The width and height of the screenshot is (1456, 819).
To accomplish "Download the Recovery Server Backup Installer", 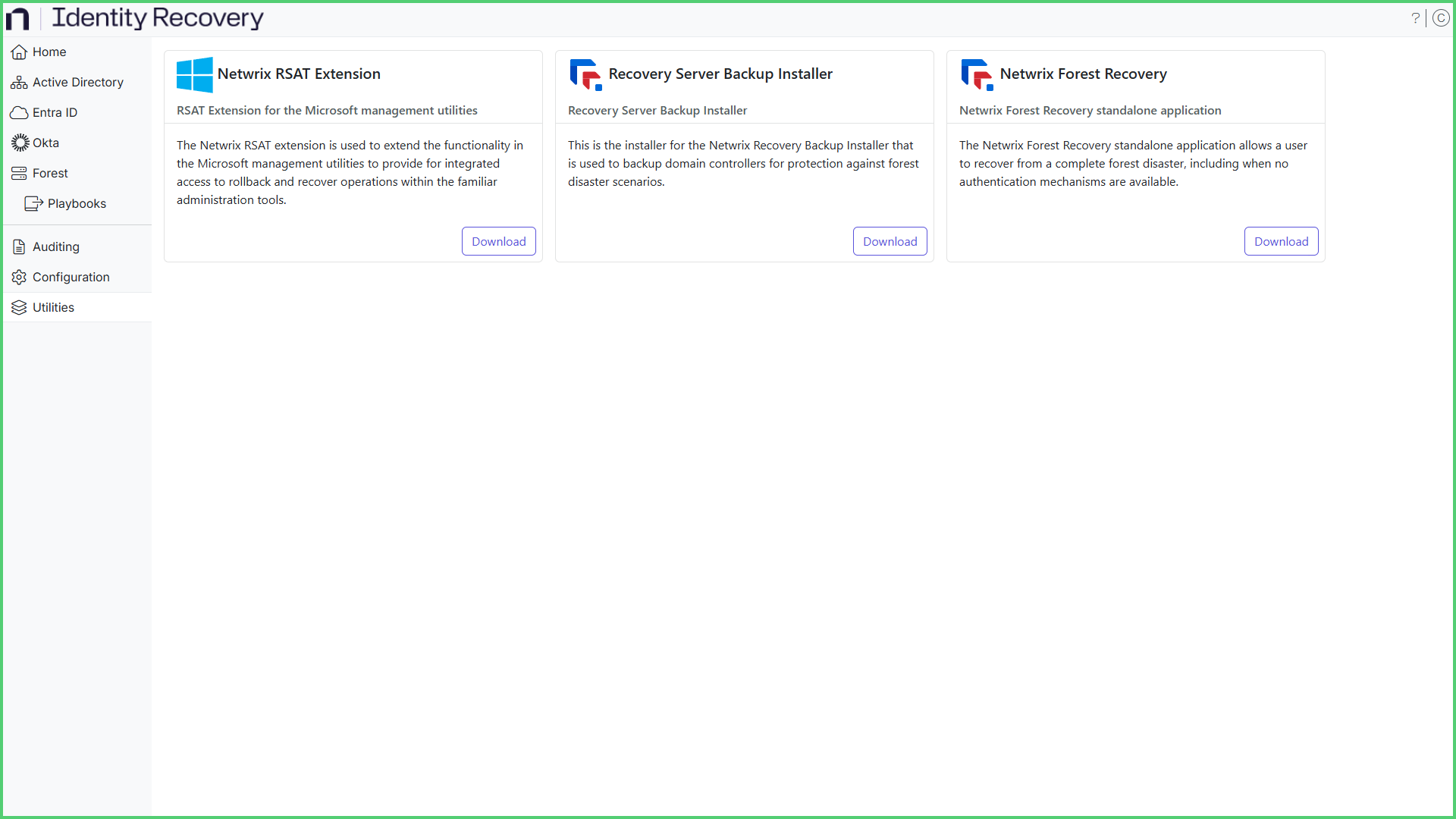I will [890, 241].
